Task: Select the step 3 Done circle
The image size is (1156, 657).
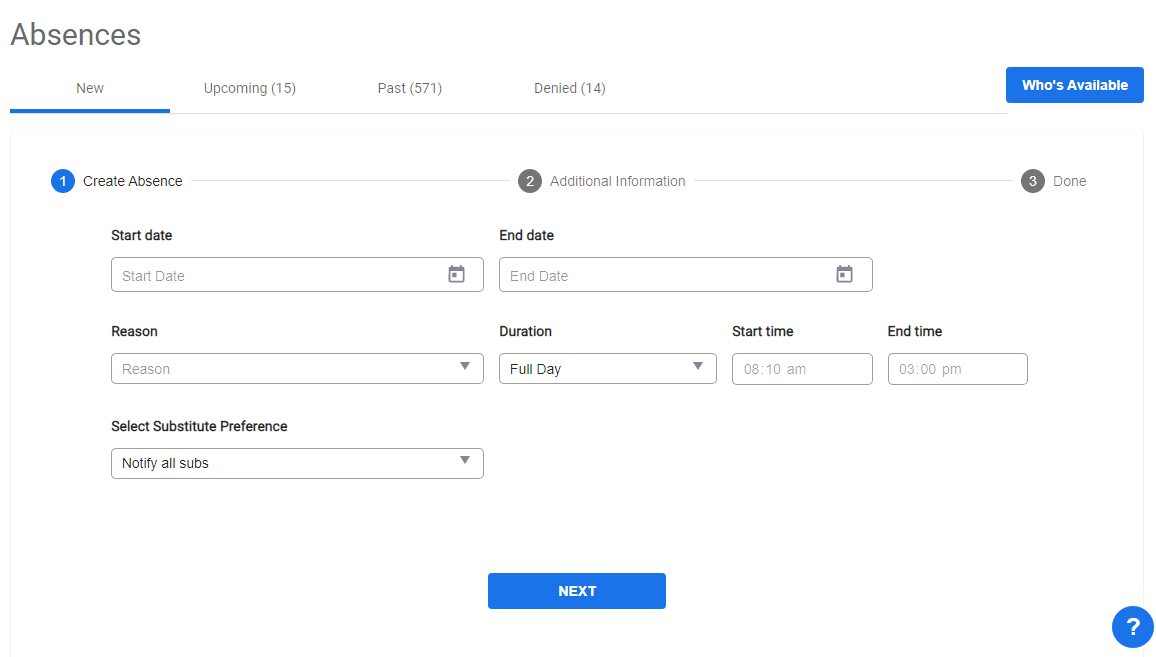Action: (x=1033, y=181)
